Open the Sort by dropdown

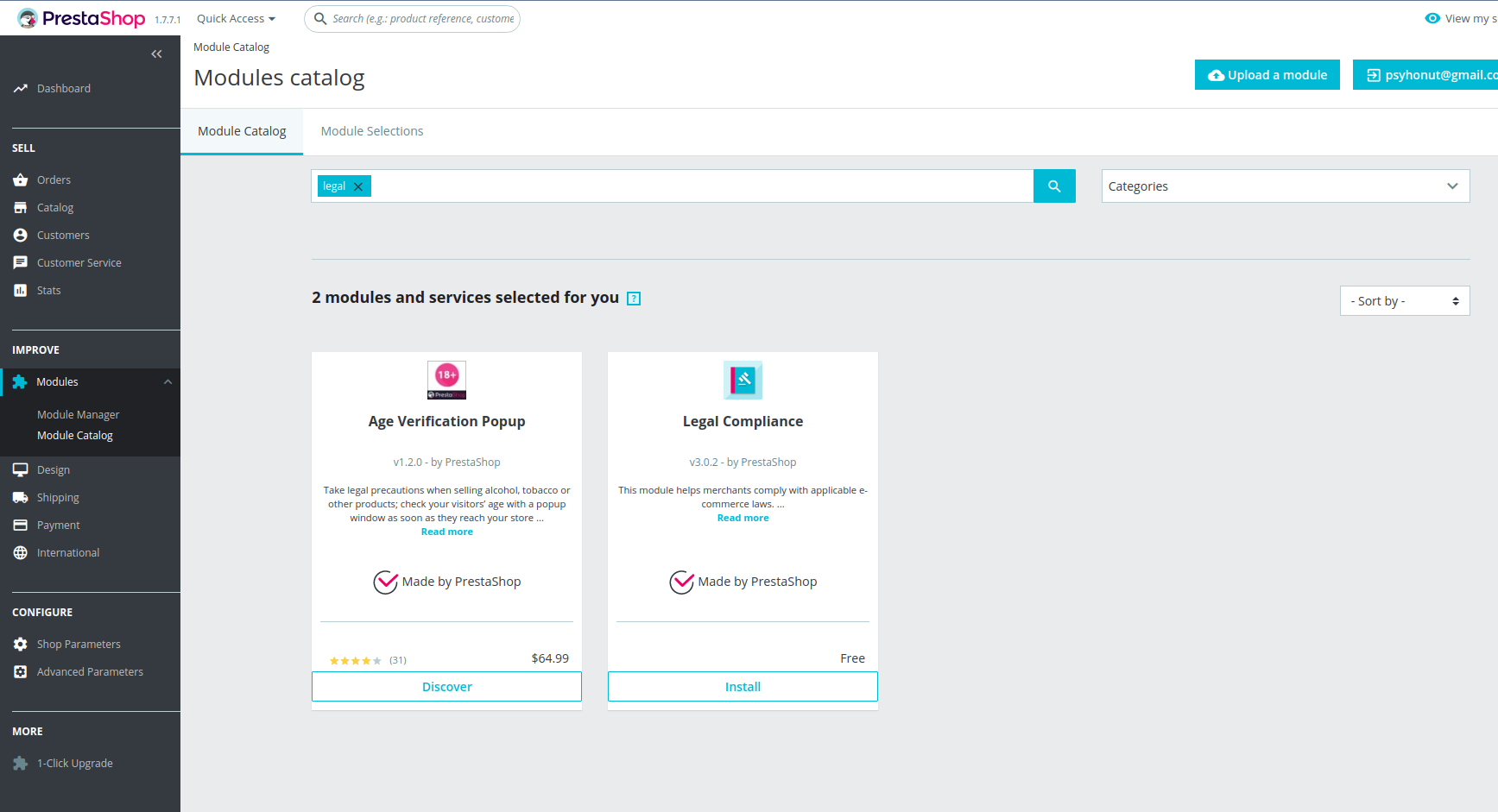click(x=1405, y=301)
